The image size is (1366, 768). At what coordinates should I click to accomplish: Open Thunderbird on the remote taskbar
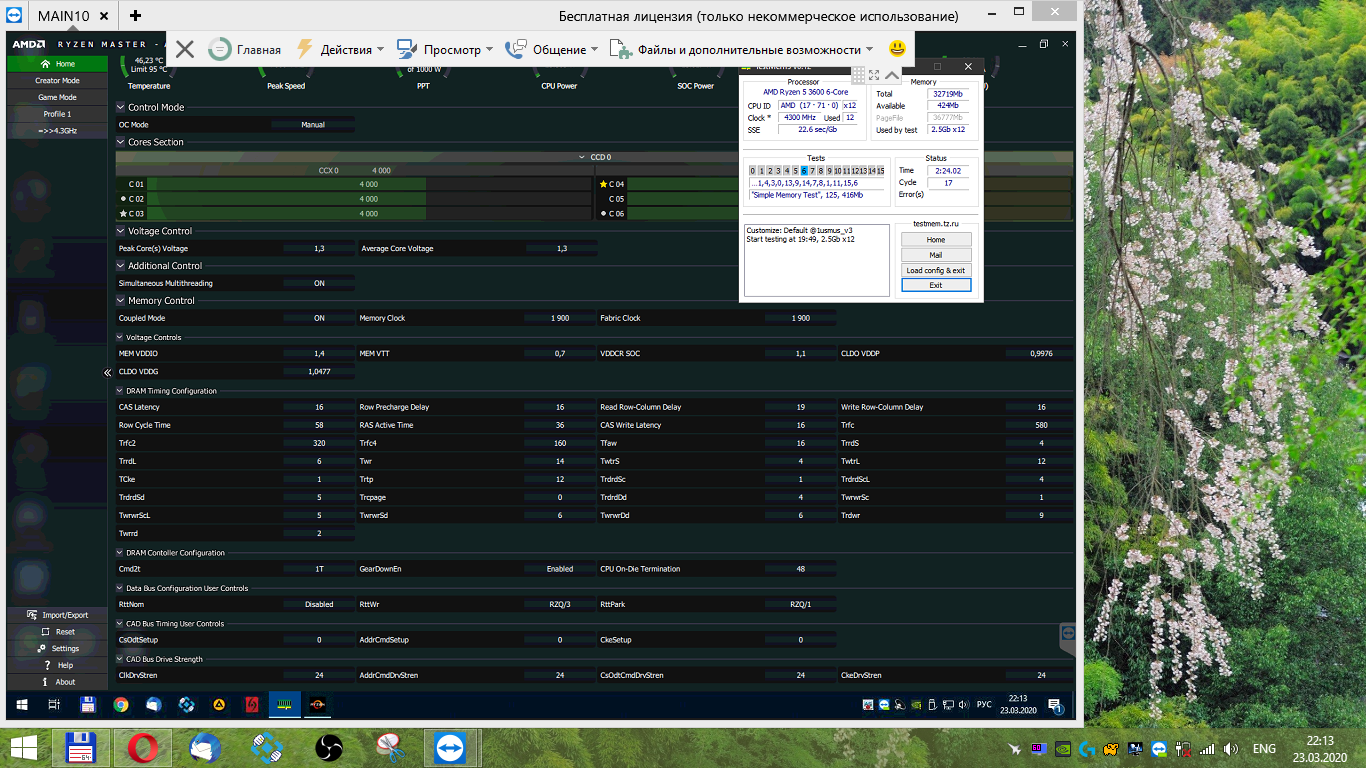click(x=153, y=704)
